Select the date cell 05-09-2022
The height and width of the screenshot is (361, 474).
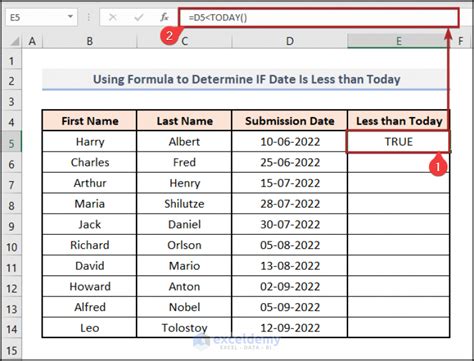[x=290, y=307]
